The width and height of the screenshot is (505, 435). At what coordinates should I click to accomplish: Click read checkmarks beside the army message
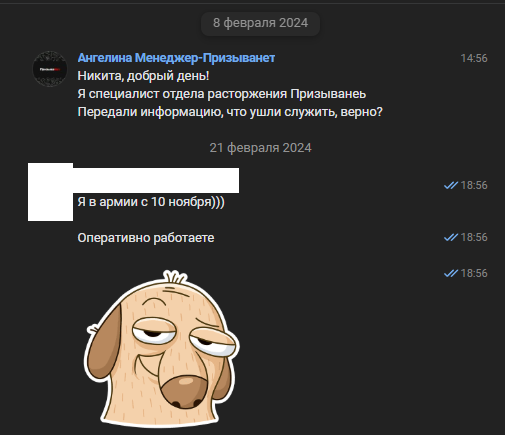(x=451, y=185)
